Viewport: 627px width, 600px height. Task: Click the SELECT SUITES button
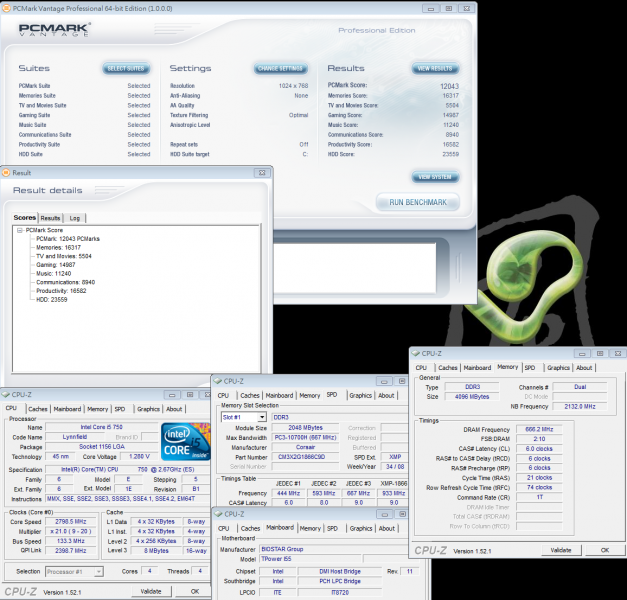[x=126, y=68]
